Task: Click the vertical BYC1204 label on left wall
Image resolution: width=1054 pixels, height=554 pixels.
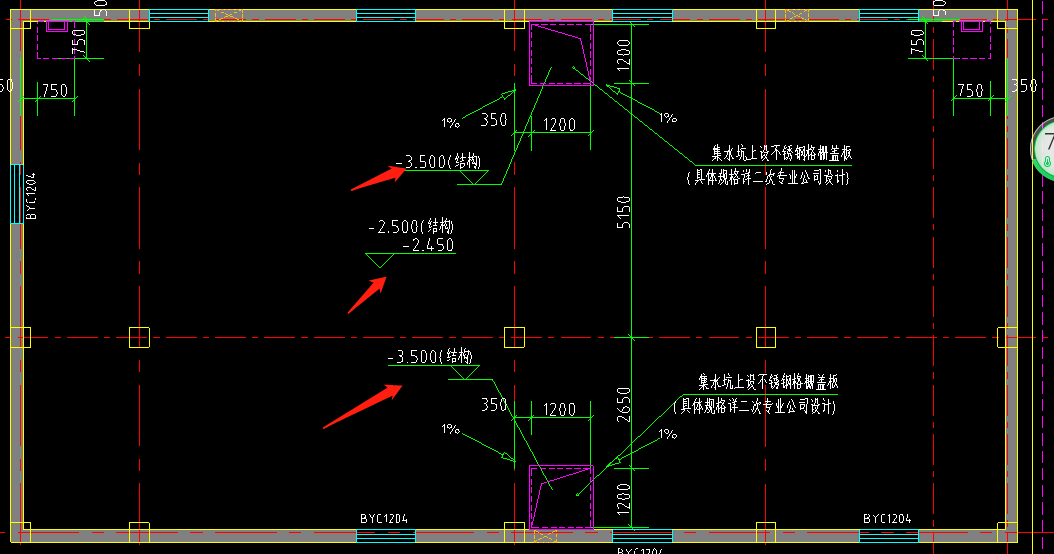Action: pyautogui.click(x=32, y=196)
